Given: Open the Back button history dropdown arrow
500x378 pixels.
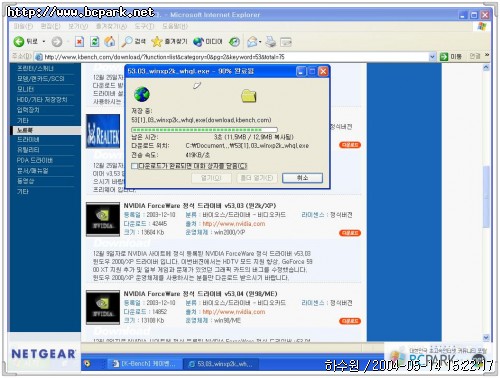Looking at the screenshot, I should [44, 42].
